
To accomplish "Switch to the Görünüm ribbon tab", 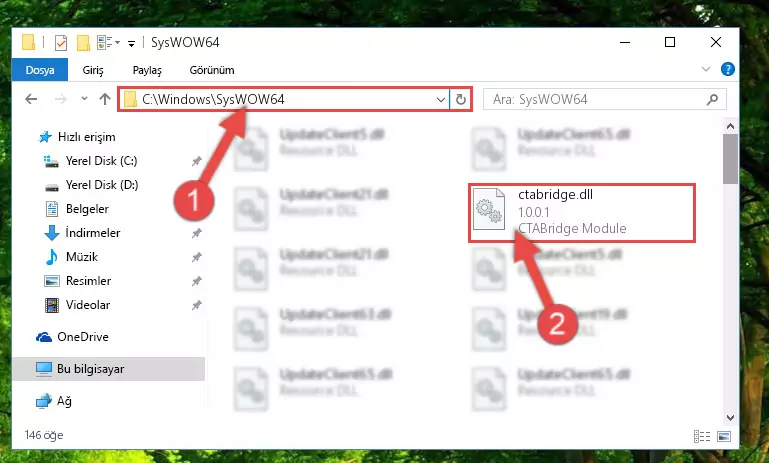I will click(212, 70).
